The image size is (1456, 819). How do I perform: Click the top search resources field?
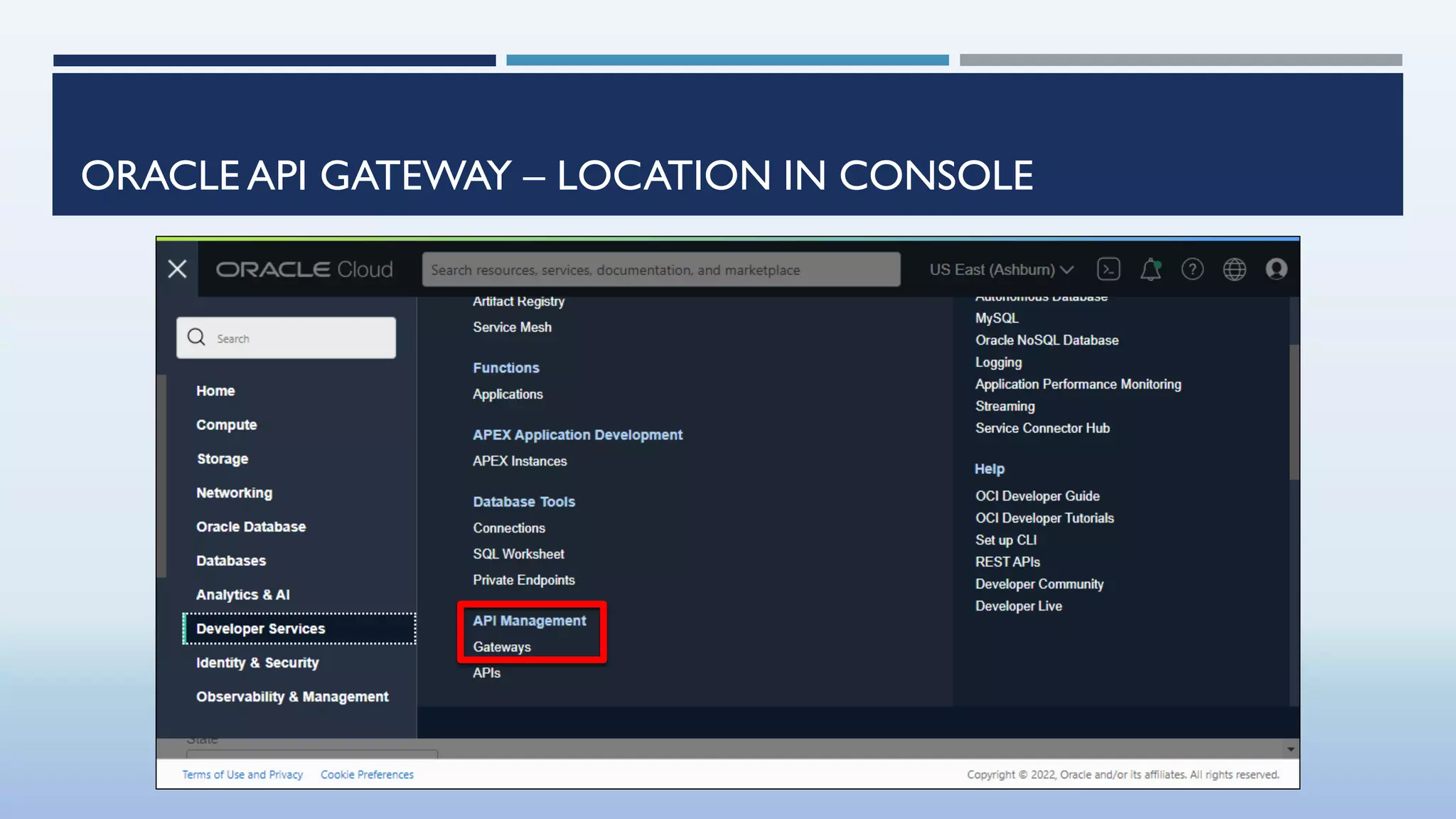pyautogui.click(x=661, y=269)
